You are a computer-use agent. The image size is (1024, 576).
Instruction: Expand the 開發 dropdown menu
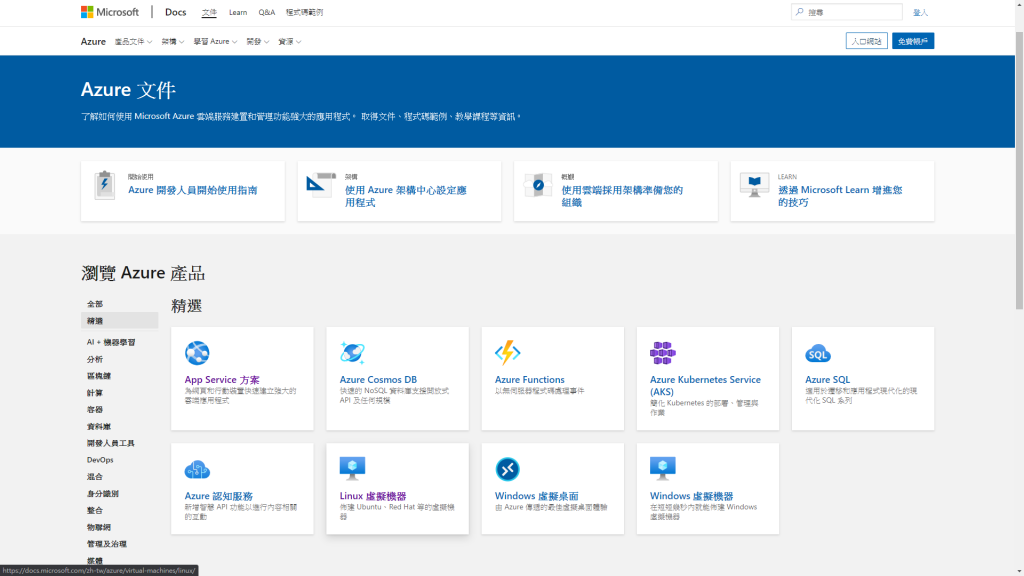[257, 41]
